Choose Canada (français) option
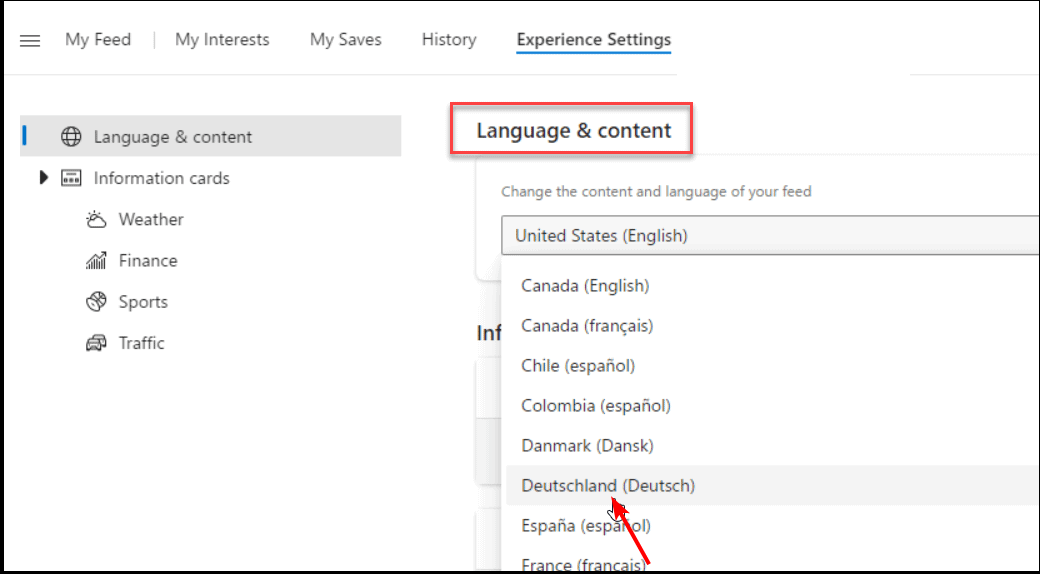Screen dimensions: 1040x574 pyautogui.click(x=587, y=326)
